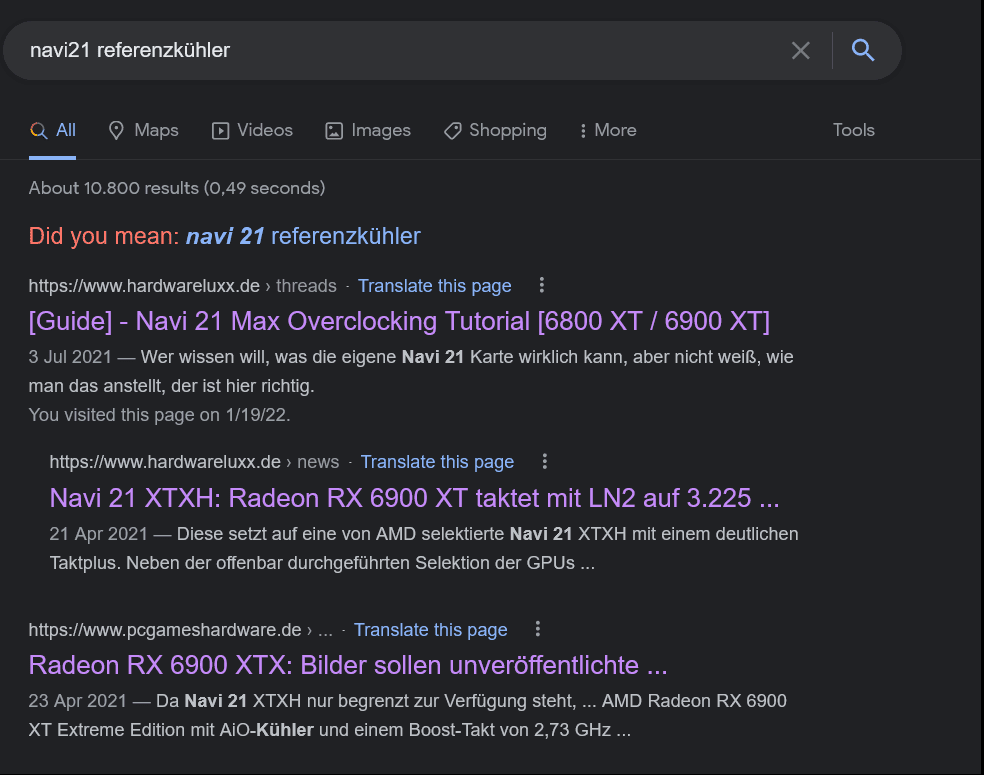Select the All results tab

coord(53,131)
